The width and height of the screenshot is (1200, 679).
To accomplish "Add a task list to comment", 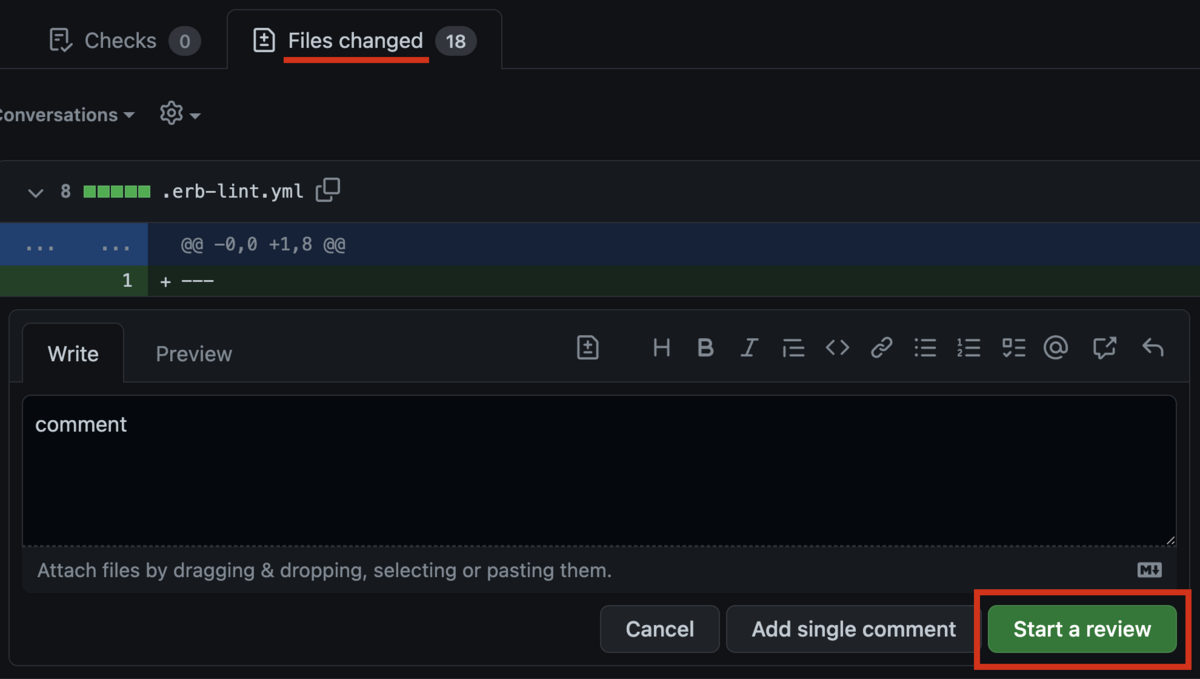I will tap(1012, 347).
